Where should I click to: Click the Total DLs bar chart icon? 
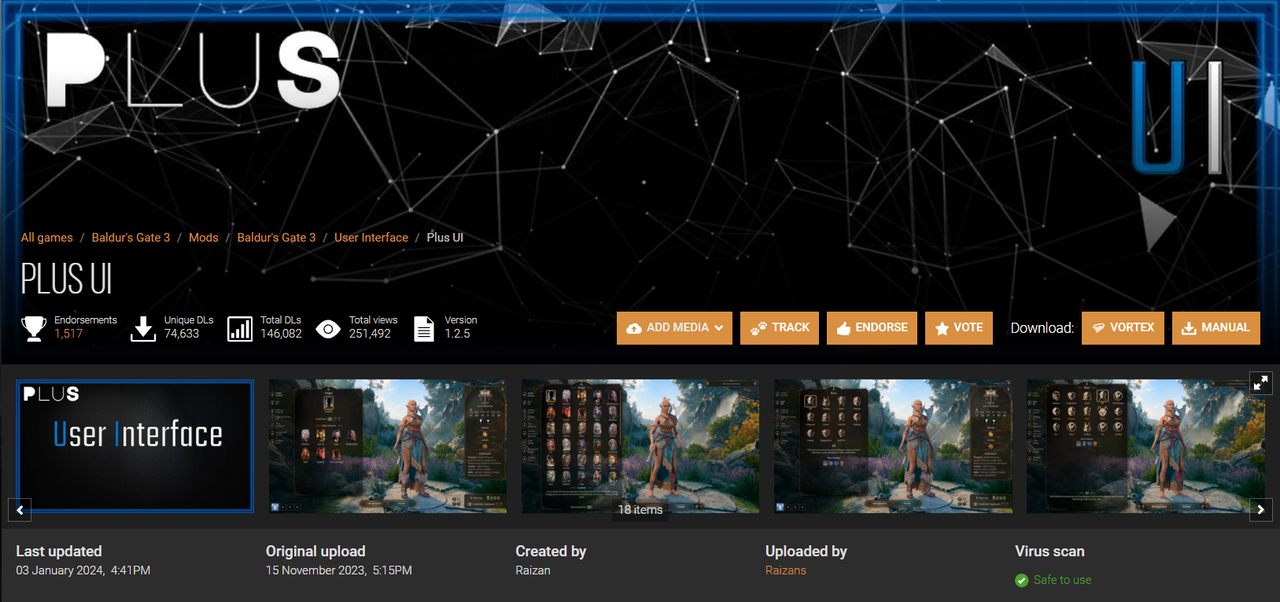(x=240, y=328)
